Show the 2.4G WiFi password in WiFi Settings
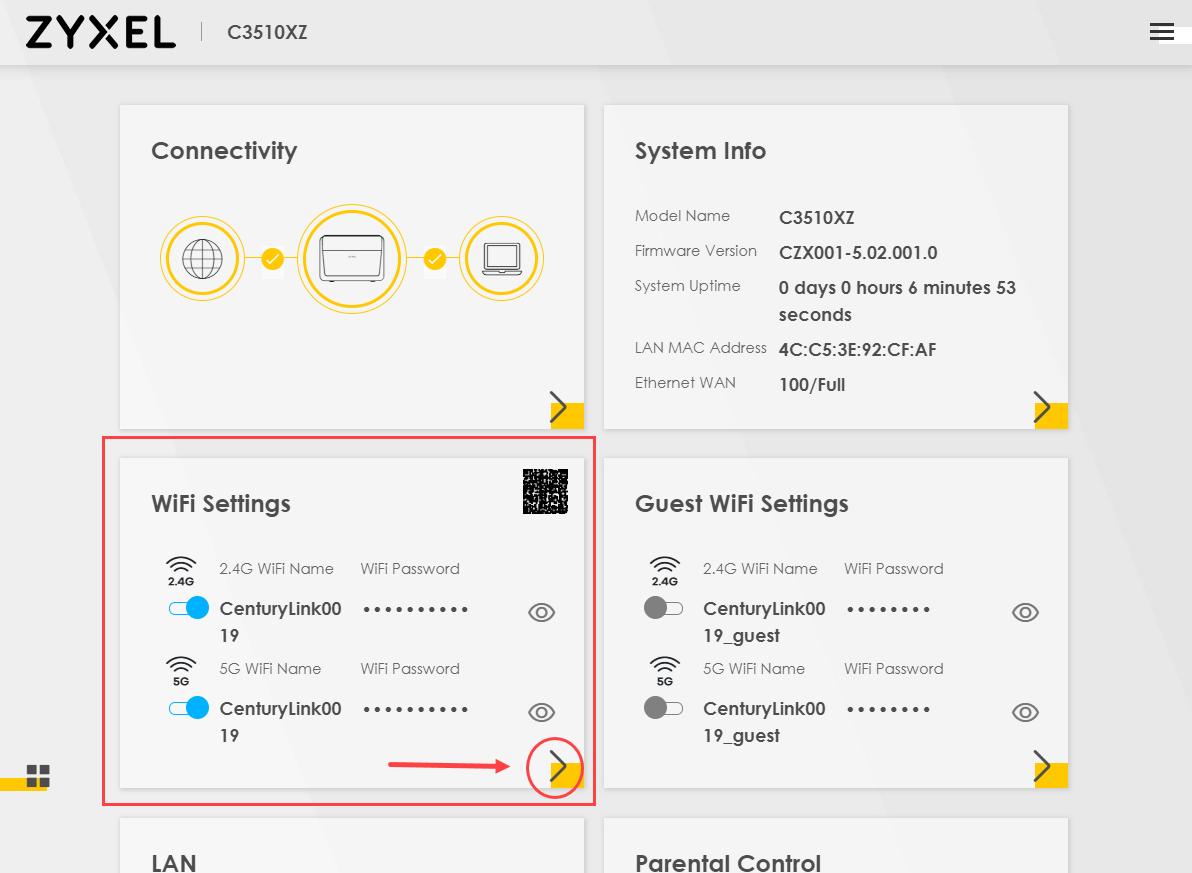This screenshot has width=1192, height=873. click(x=541, y=613)
